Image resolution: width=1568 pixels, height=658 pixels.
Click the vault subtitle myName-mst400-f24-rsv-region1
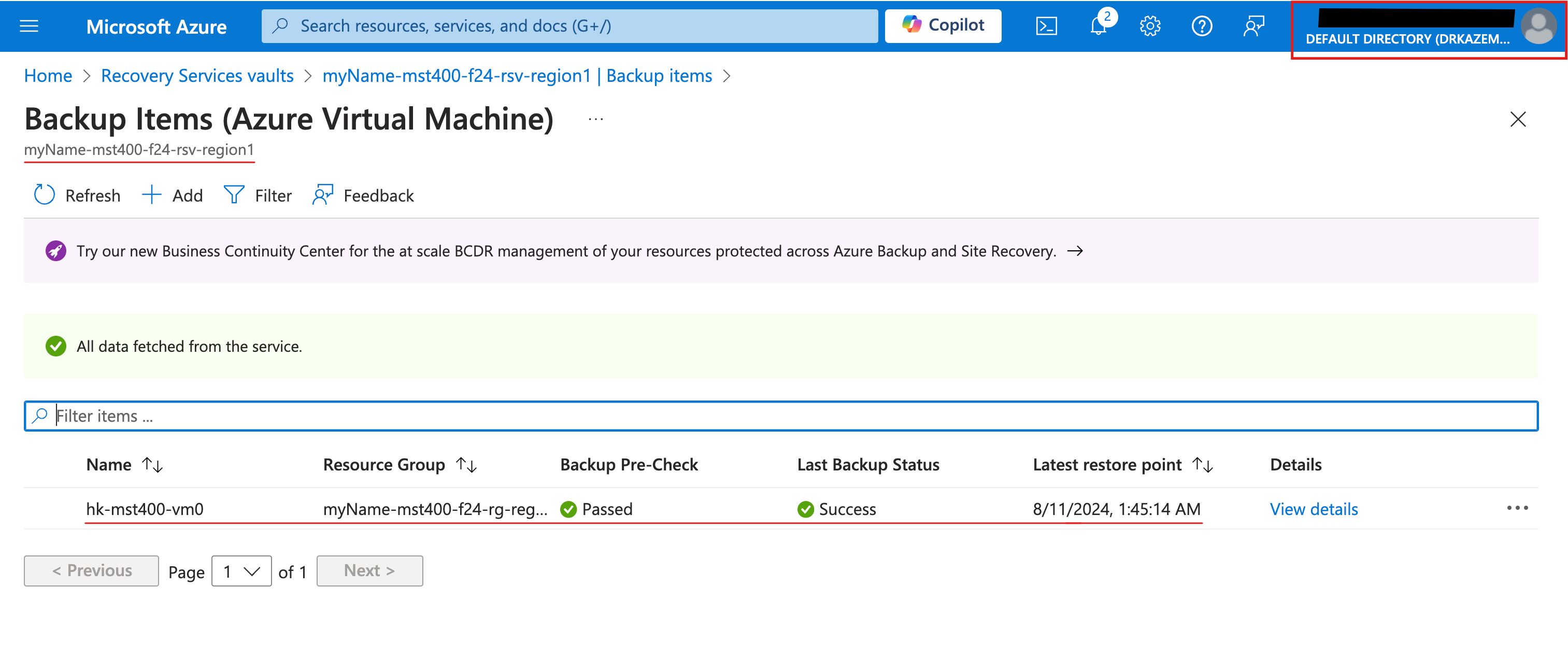click(139, 150)
